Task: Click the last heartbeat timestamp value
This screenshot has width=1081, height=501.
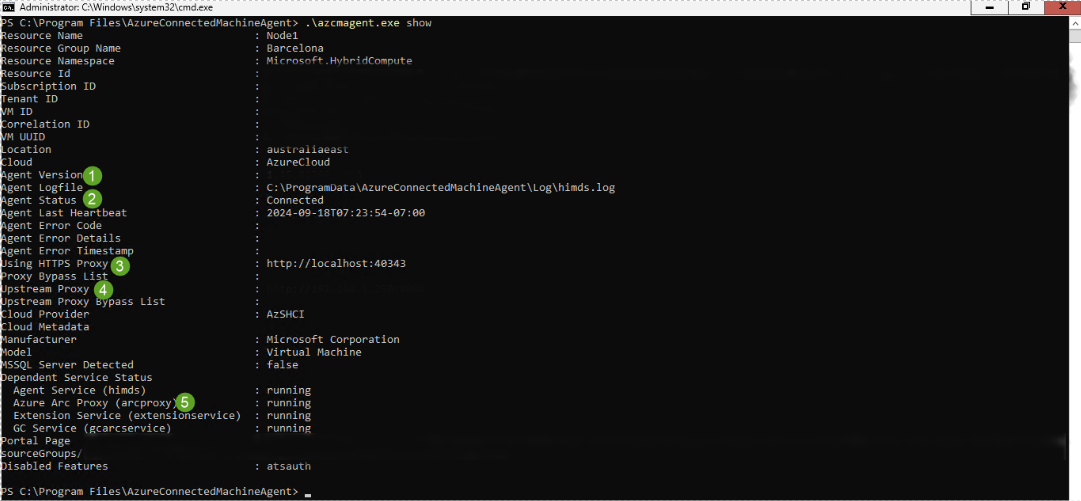Action: [346, 213]
